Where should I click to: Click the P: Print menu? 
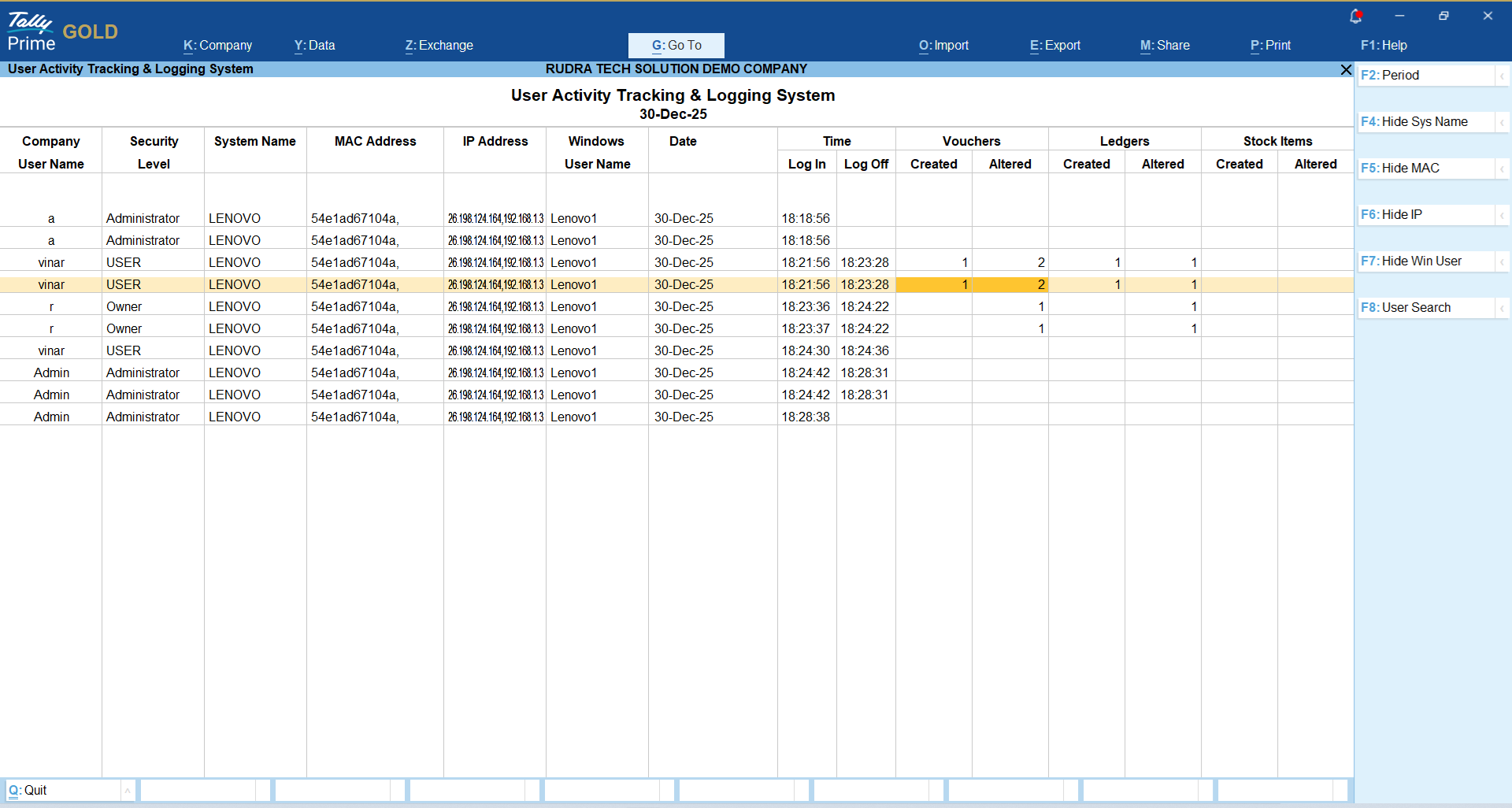coord(1269,46)
